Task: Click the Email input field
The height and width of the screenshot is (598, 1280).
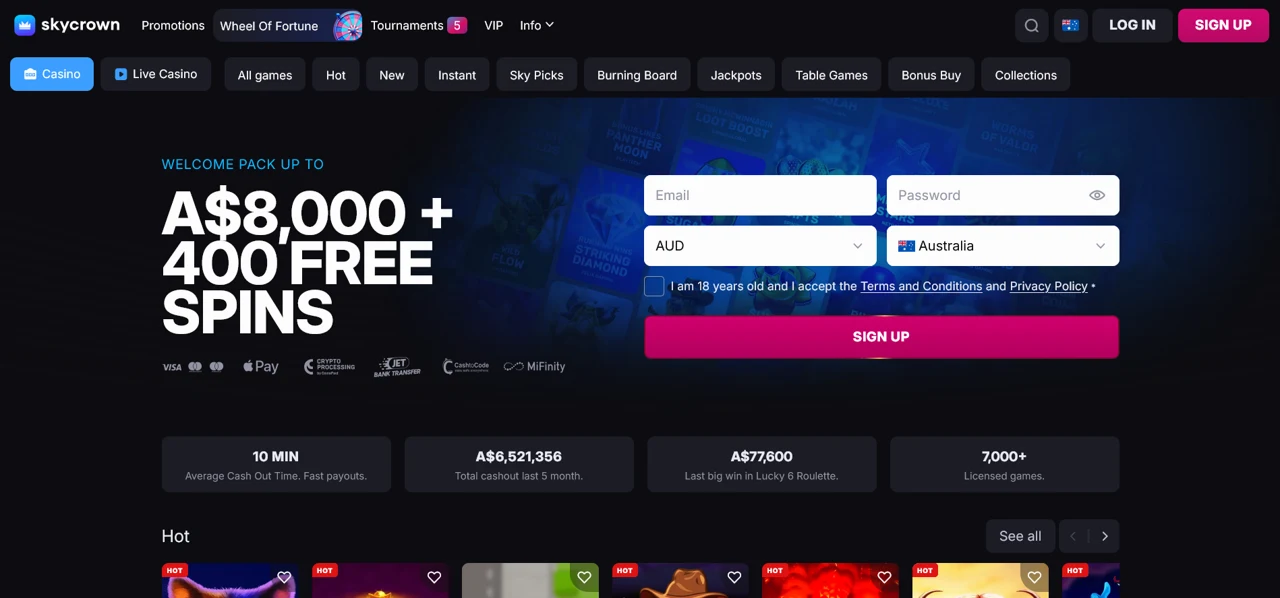Action: [x=760, y=195]
